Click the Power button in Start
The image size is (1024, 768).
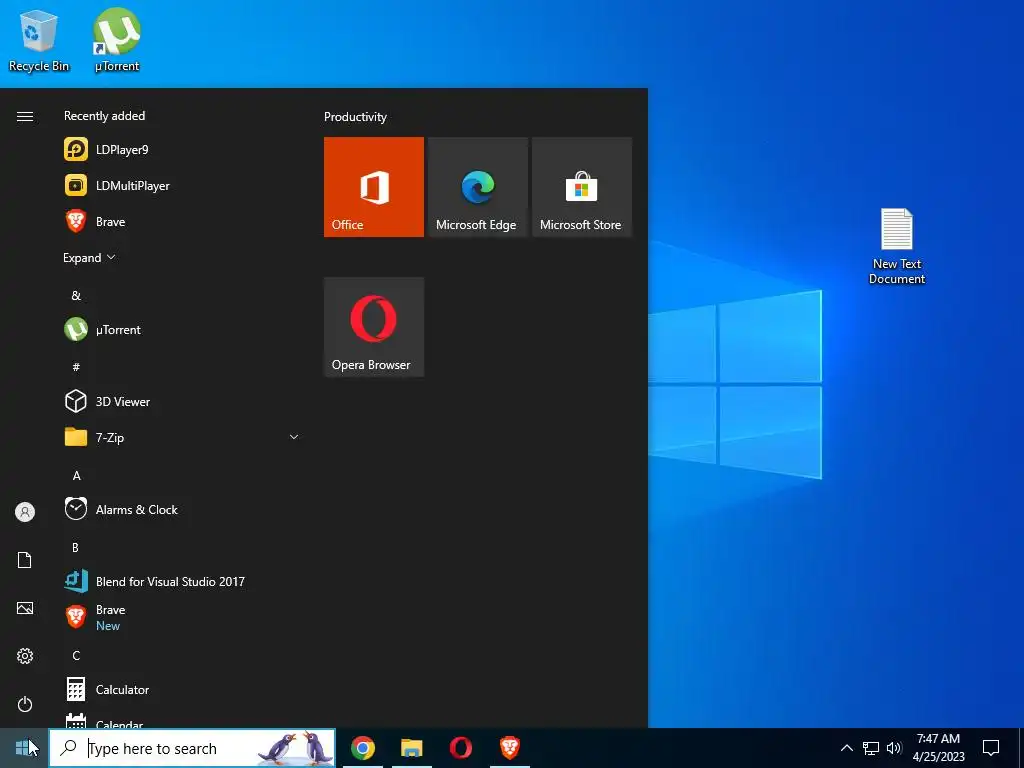coord(25,704)
